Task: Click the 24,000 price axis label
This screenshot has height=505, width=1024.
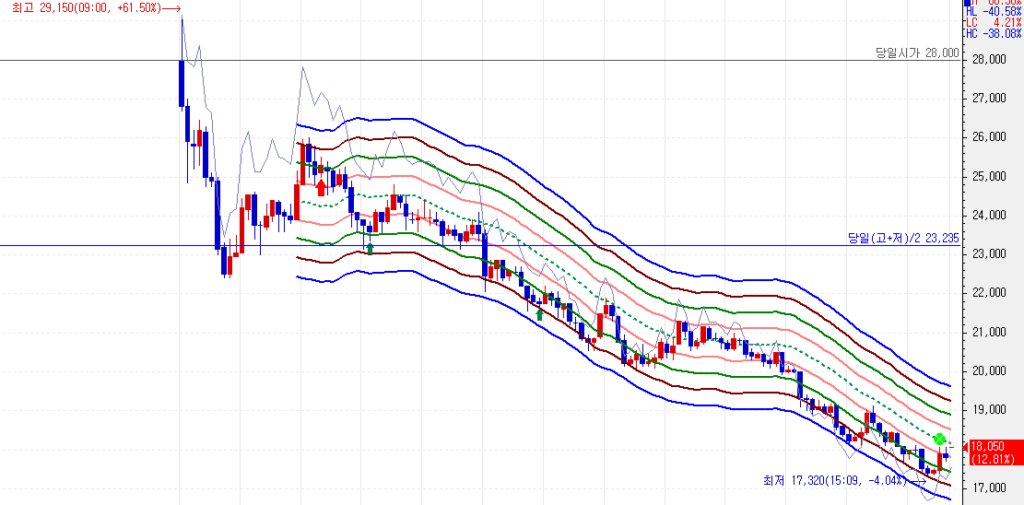Action: pyautogui.click(x=987, y=216)
